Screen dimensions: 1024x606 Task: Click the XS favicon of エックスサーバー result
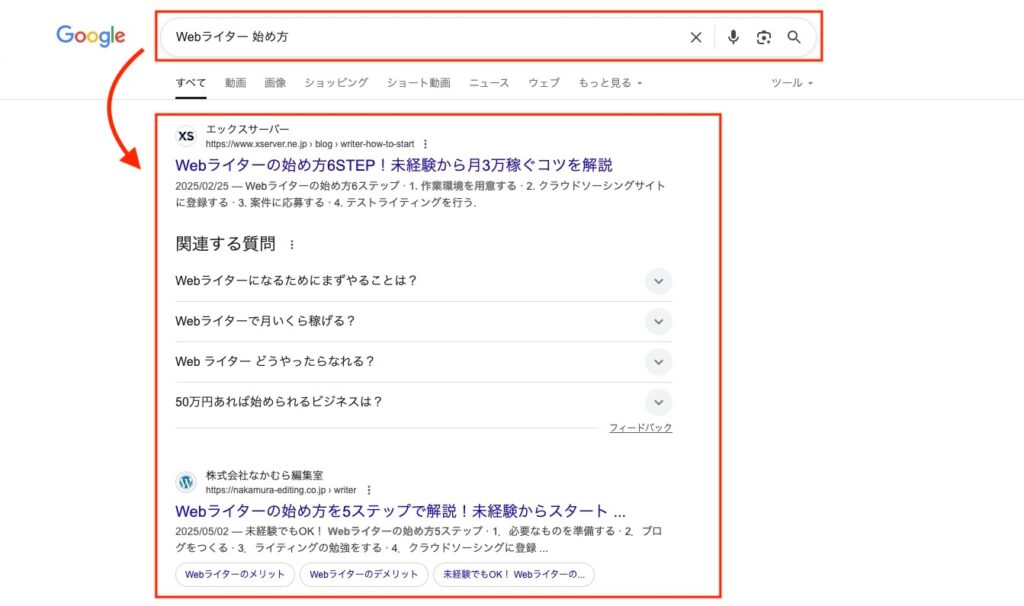click(186, 136)
